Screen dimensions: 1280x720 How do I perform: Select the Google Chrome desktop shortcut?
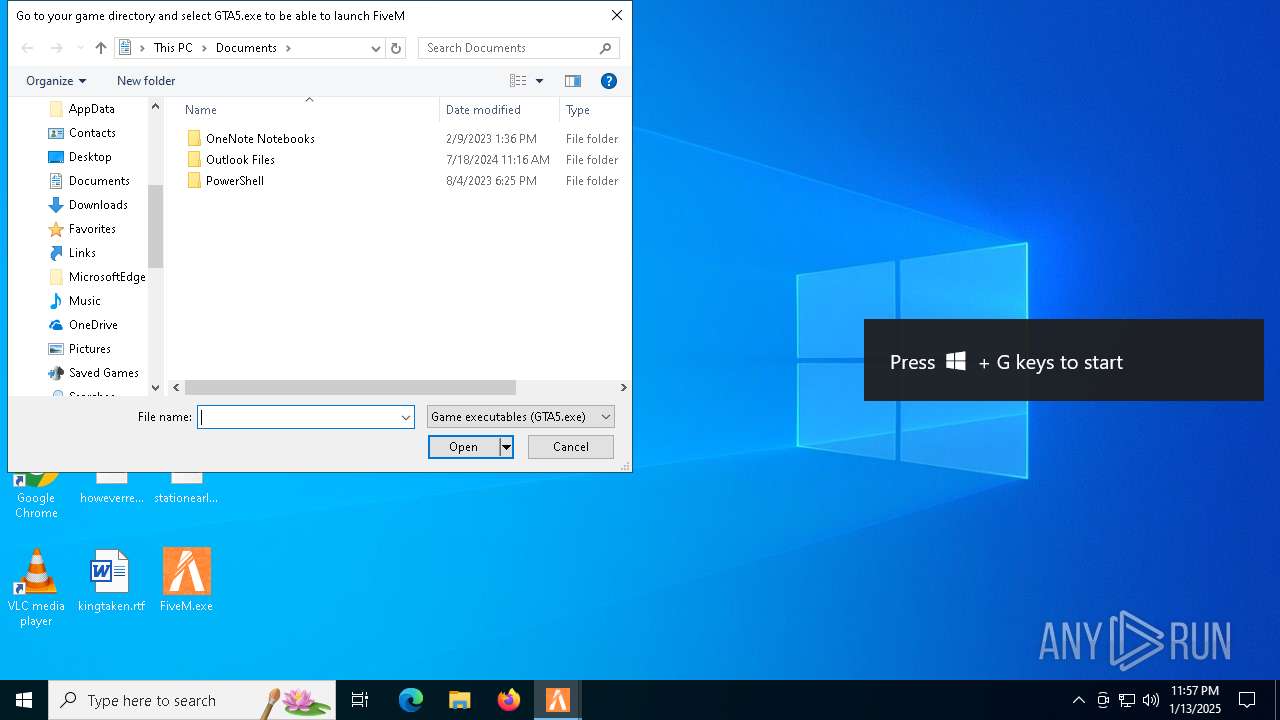point(36,495)
